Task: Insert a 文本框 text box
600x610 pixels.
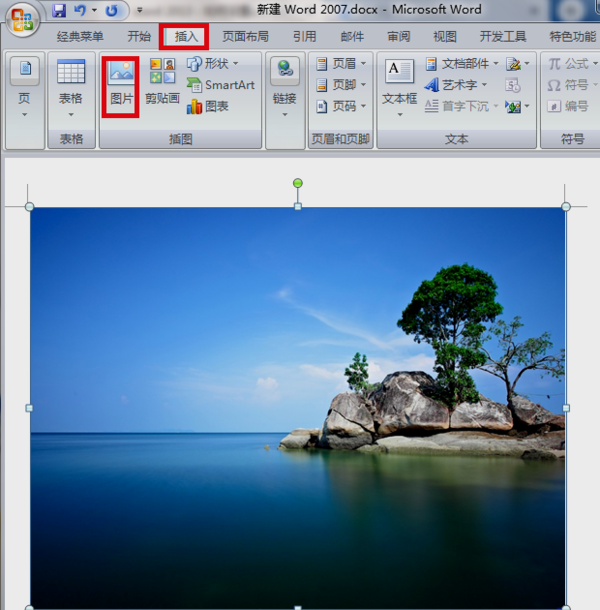Action: click(x=399, y=88)
